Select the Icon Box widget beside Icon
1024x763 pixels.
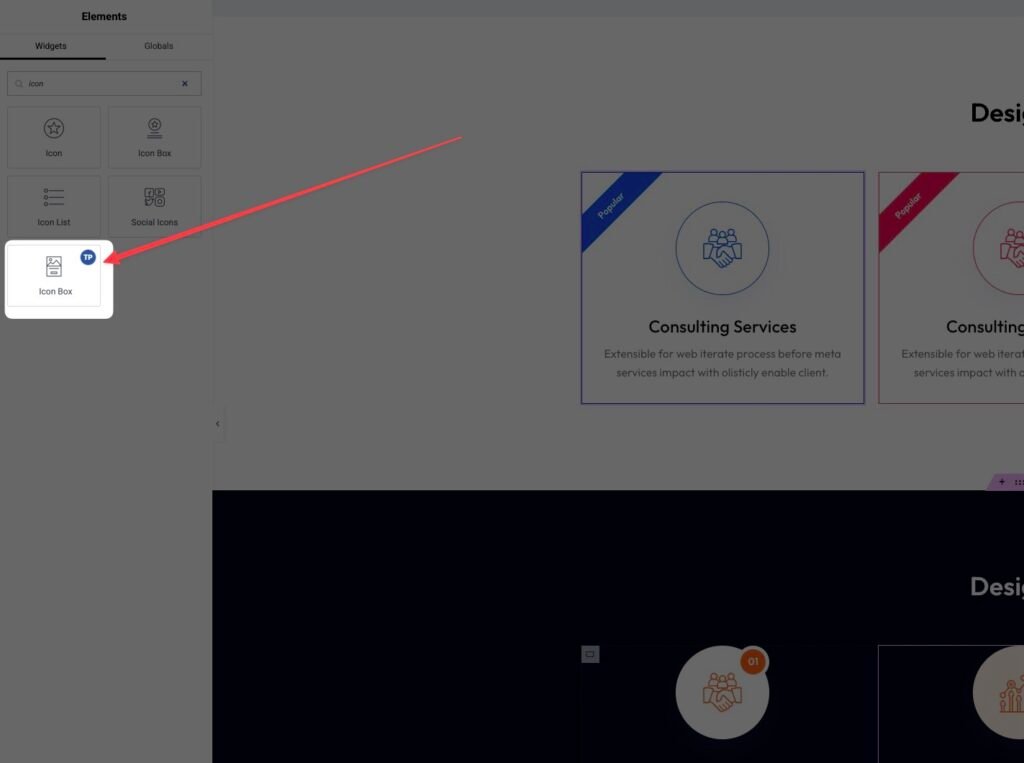point(155,137)
